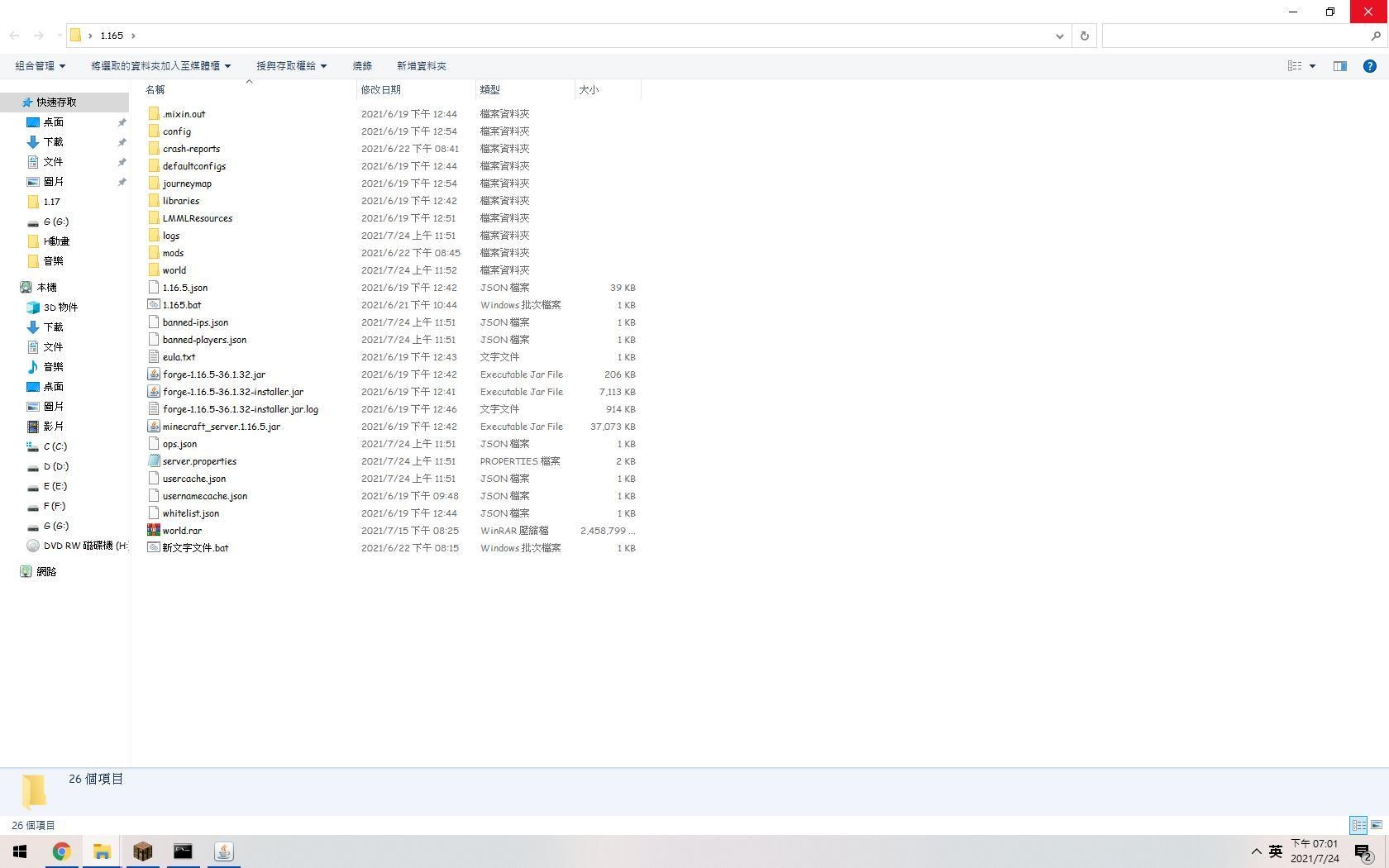The image size is (1389, 868).
Task: Select the forge-1.16.5-36.1.32-installer.jar file
Action: (x=232, y=392)
